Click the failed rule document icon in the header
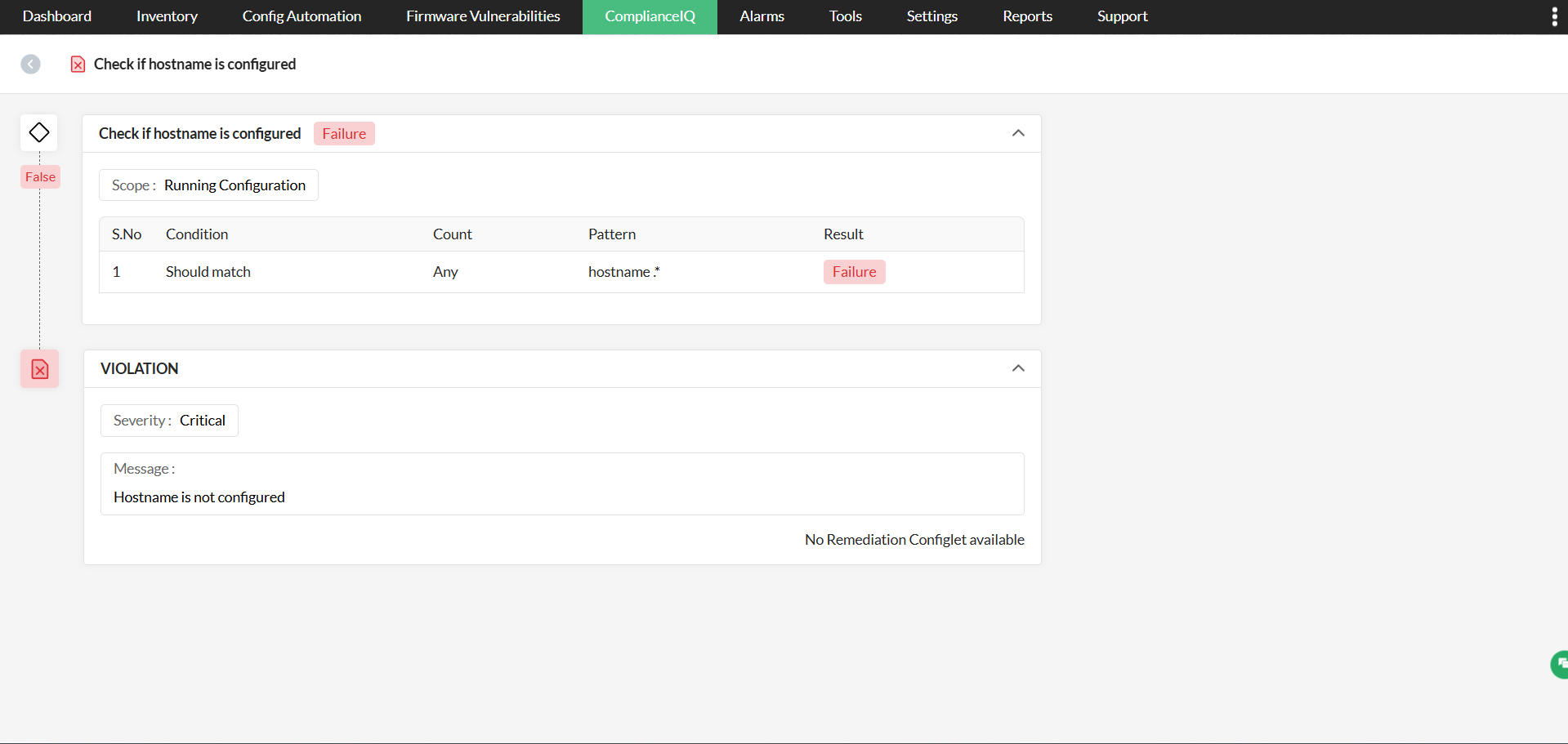The height and width of the screenshot is (744, 1568). [78, 64]
